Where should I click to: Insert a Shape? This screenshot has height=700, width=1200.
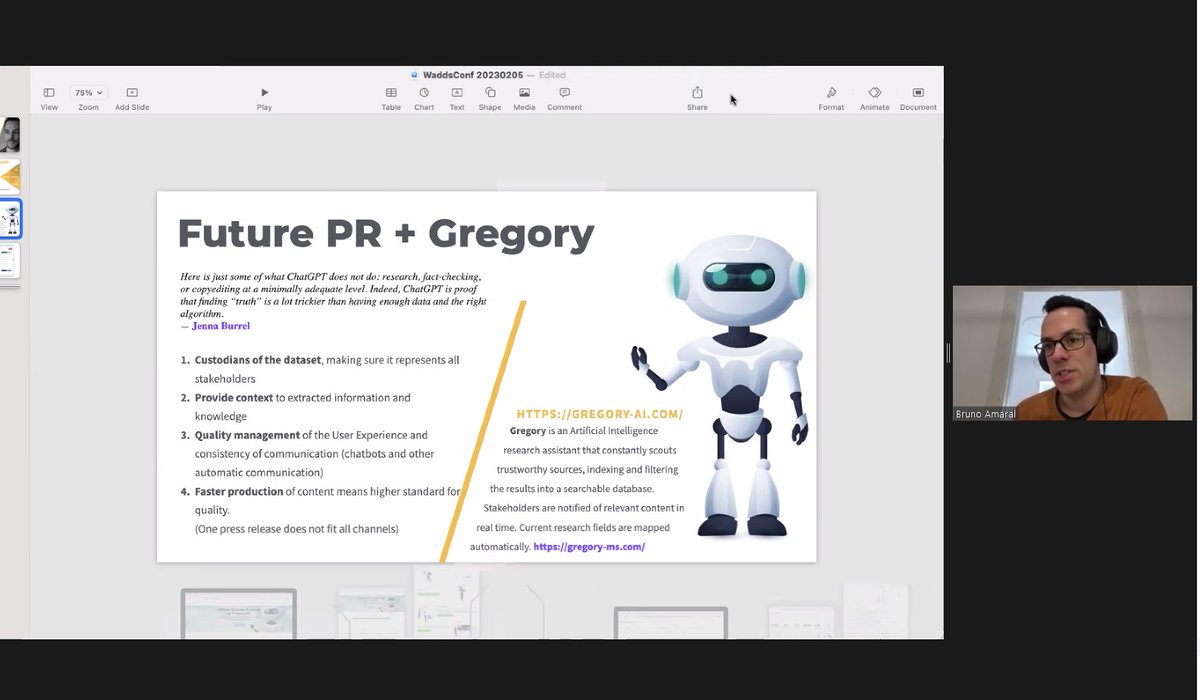point(490,98)
